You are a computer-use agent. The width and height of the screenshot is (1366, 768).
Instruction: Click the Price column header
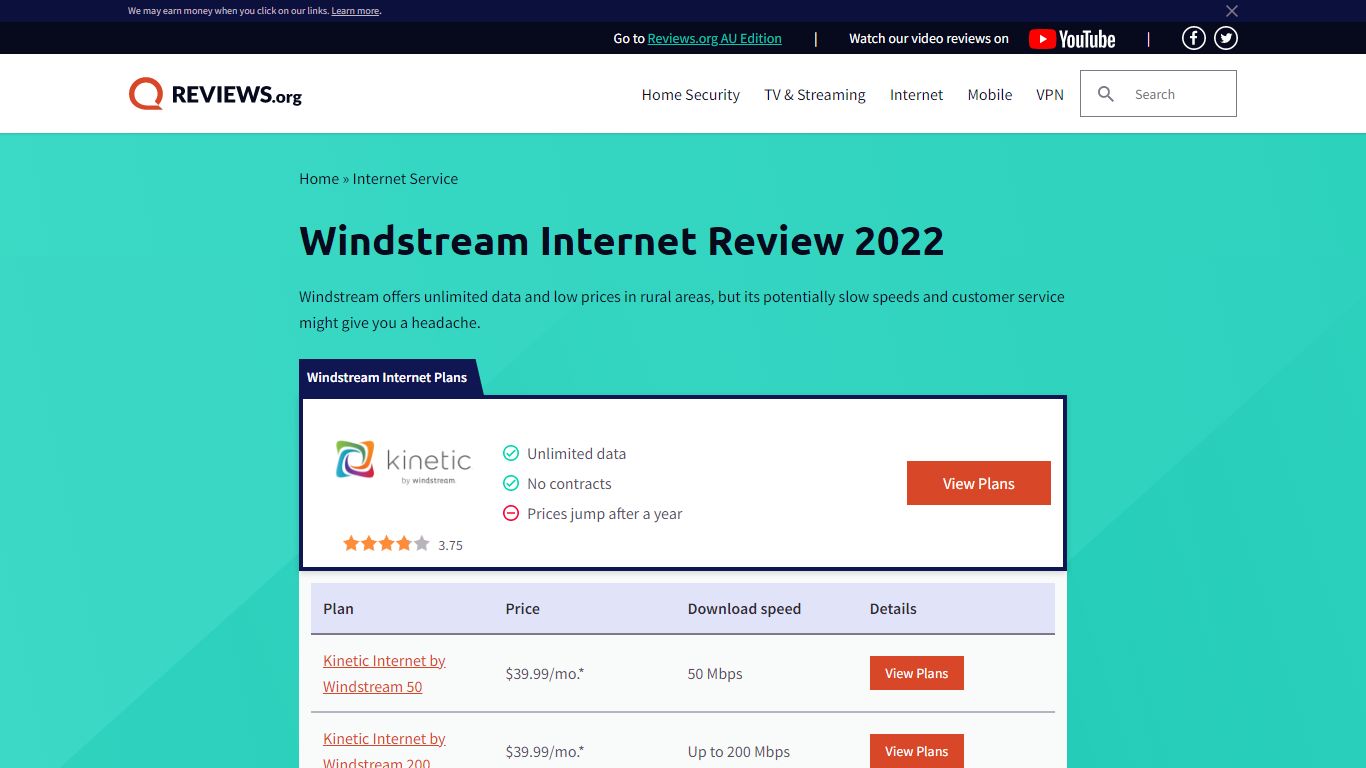tap(522, 608)
